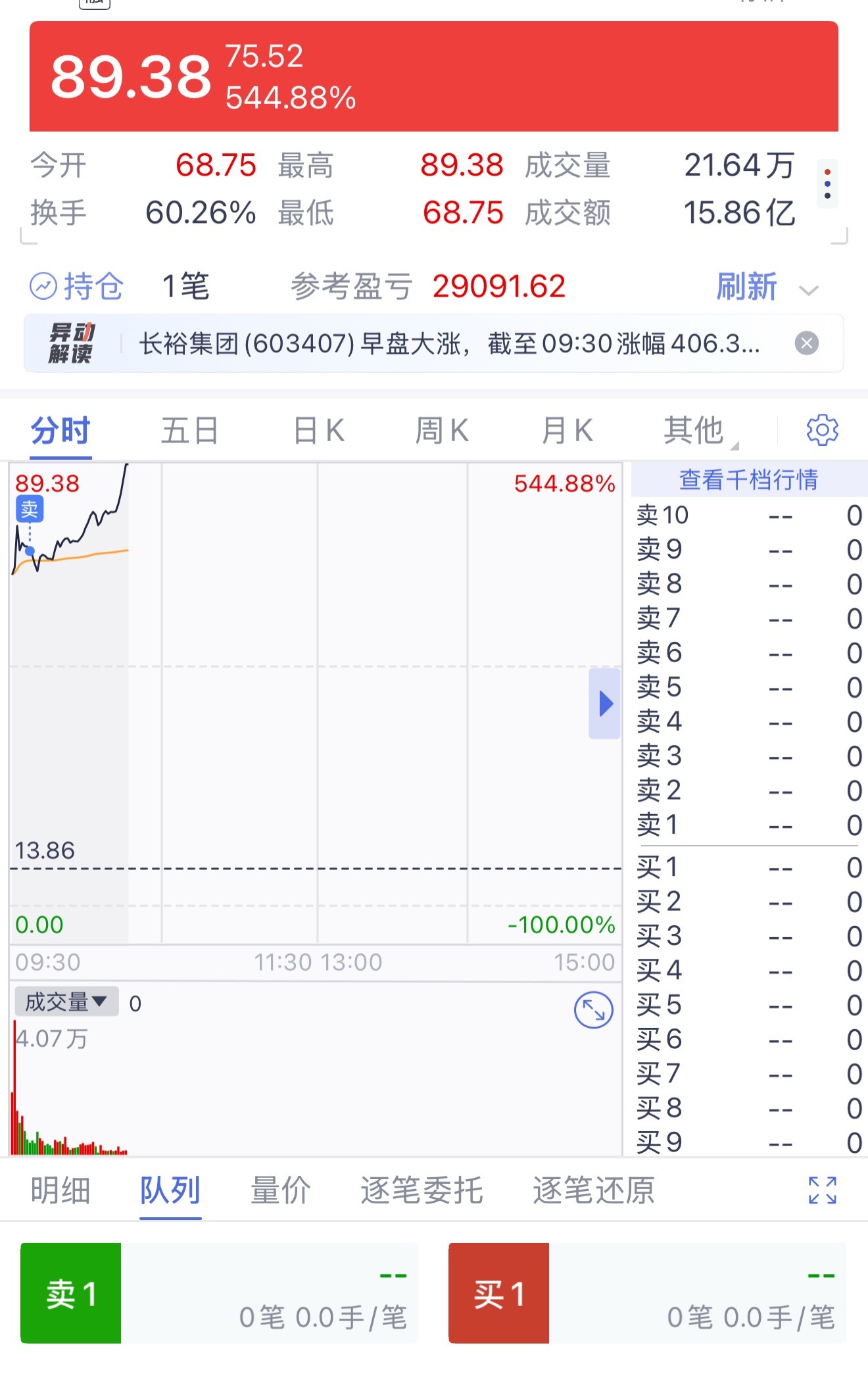868x1383 pixels.
Task: Tap the 异动解读 logo icon
Action: click(71, 343)
